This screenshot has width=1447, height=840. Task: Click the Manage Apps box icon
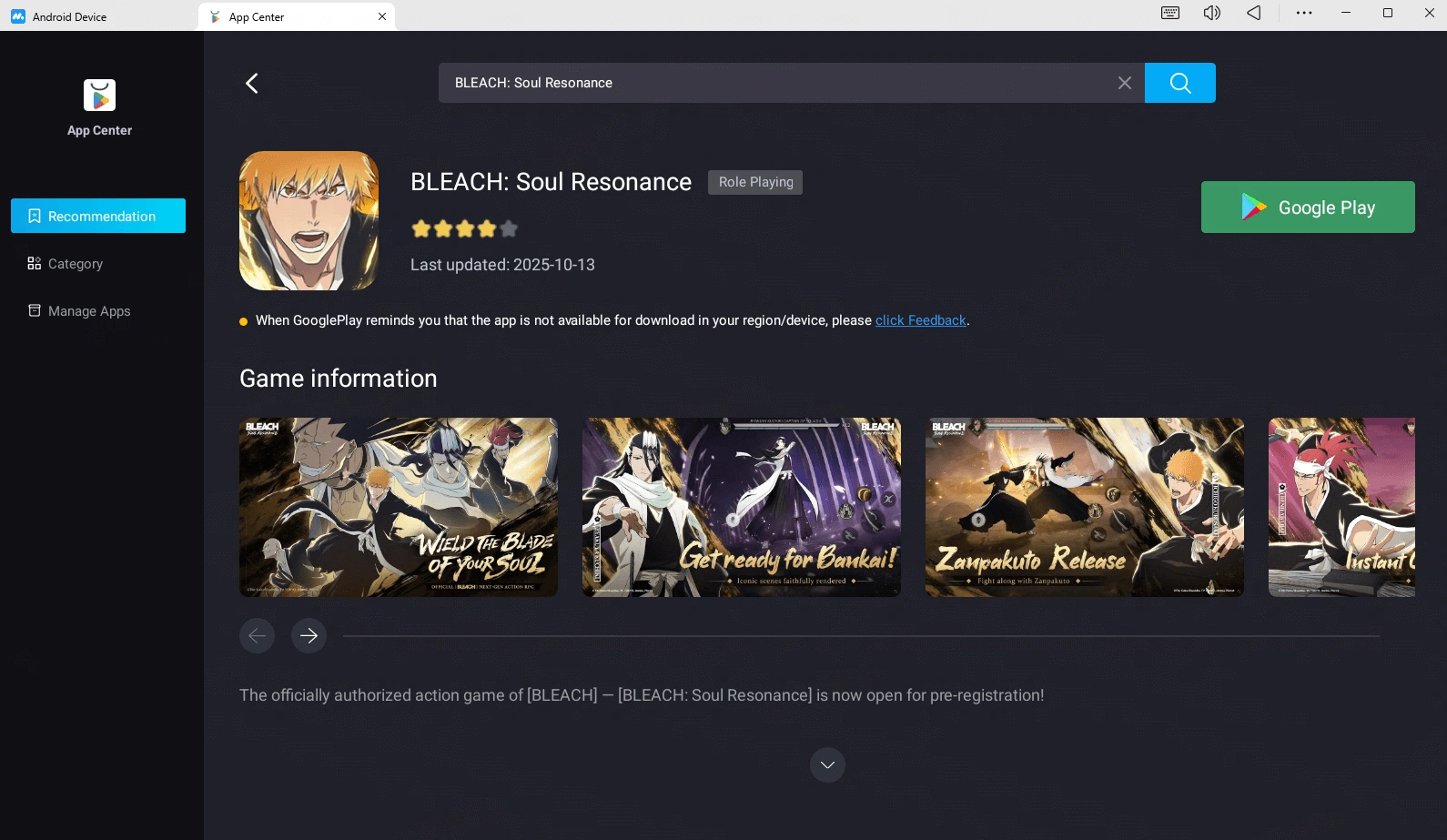click(35, 310)
